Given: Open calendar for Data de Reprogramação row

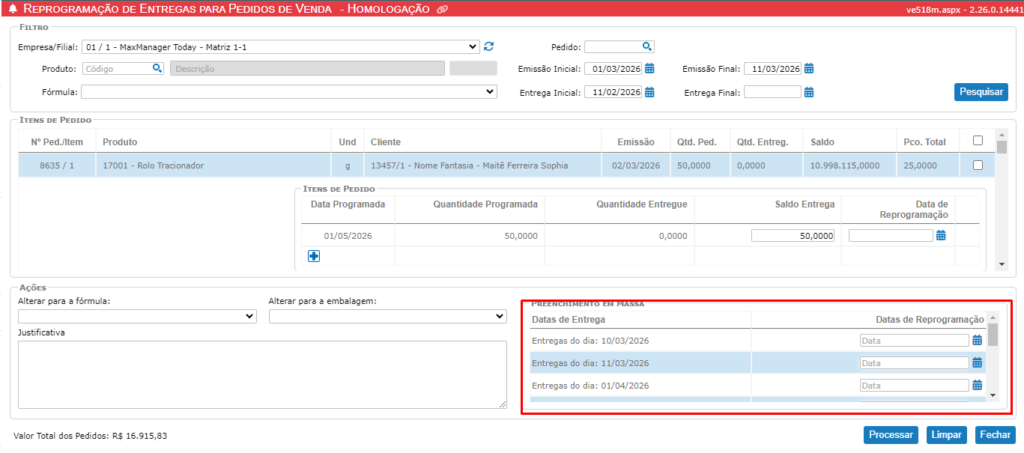Looking at the screenshot, I should point(941,235).
